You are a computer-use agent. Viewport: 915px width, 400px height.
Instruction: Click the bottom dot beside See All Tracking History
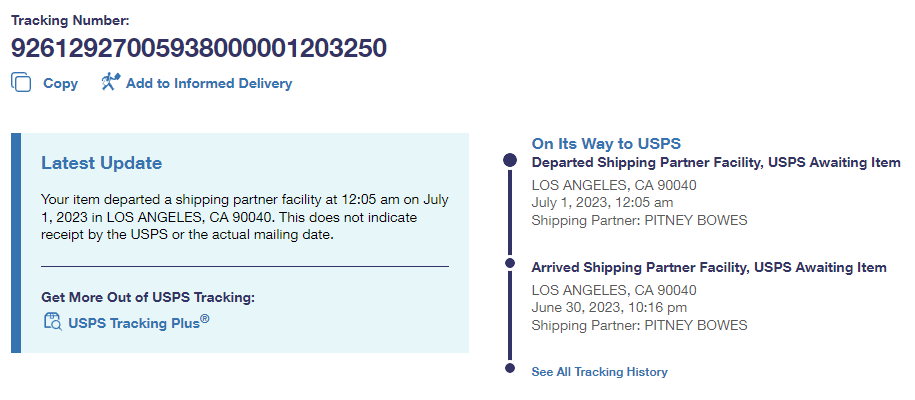(510, 370)
